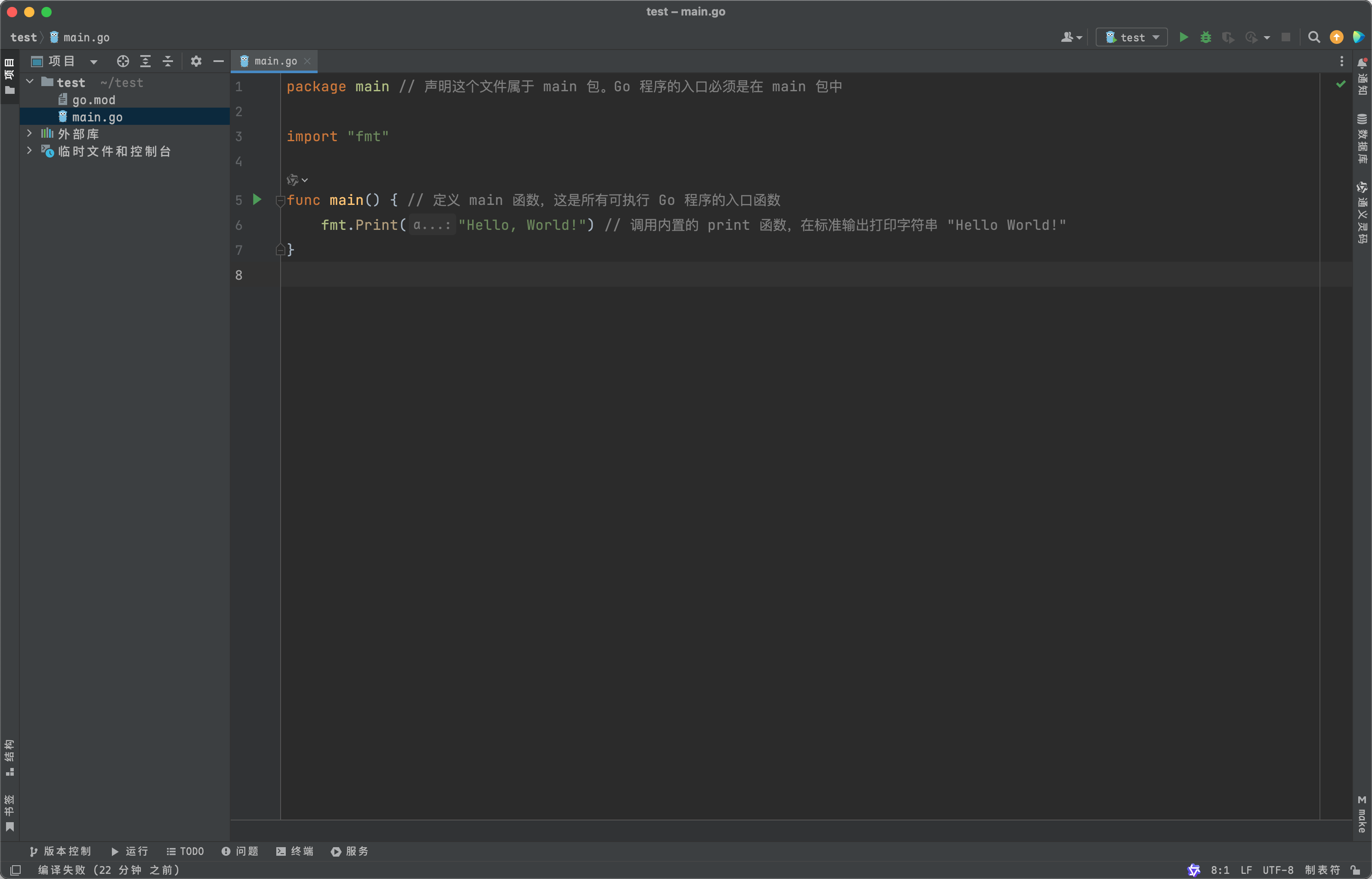Open the AI assistant inlay dropdown above func main

pyautogui.click(x=297, y=180)
